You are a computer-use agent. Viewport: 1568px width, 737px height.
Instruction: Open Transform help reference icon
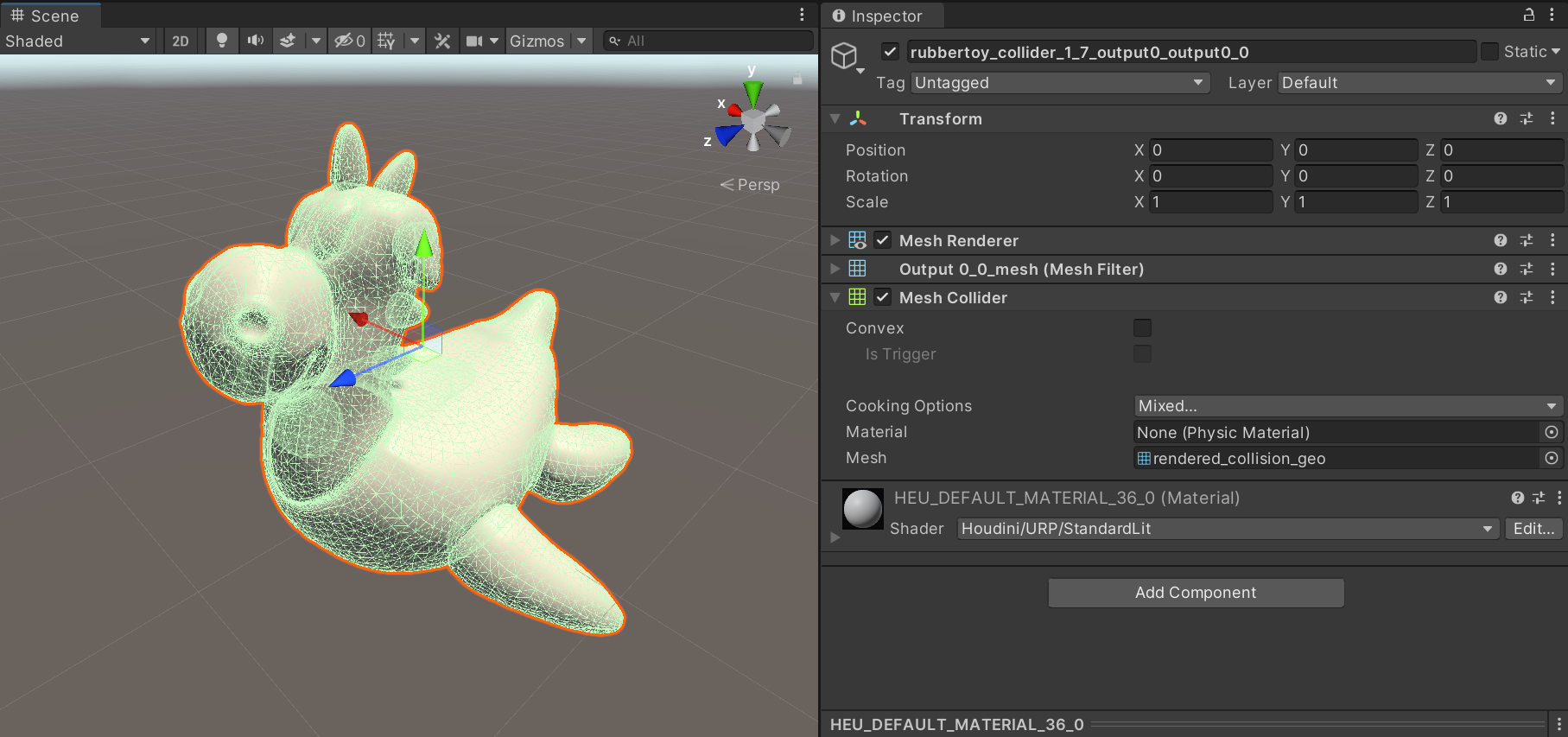tap(1501, 119)
